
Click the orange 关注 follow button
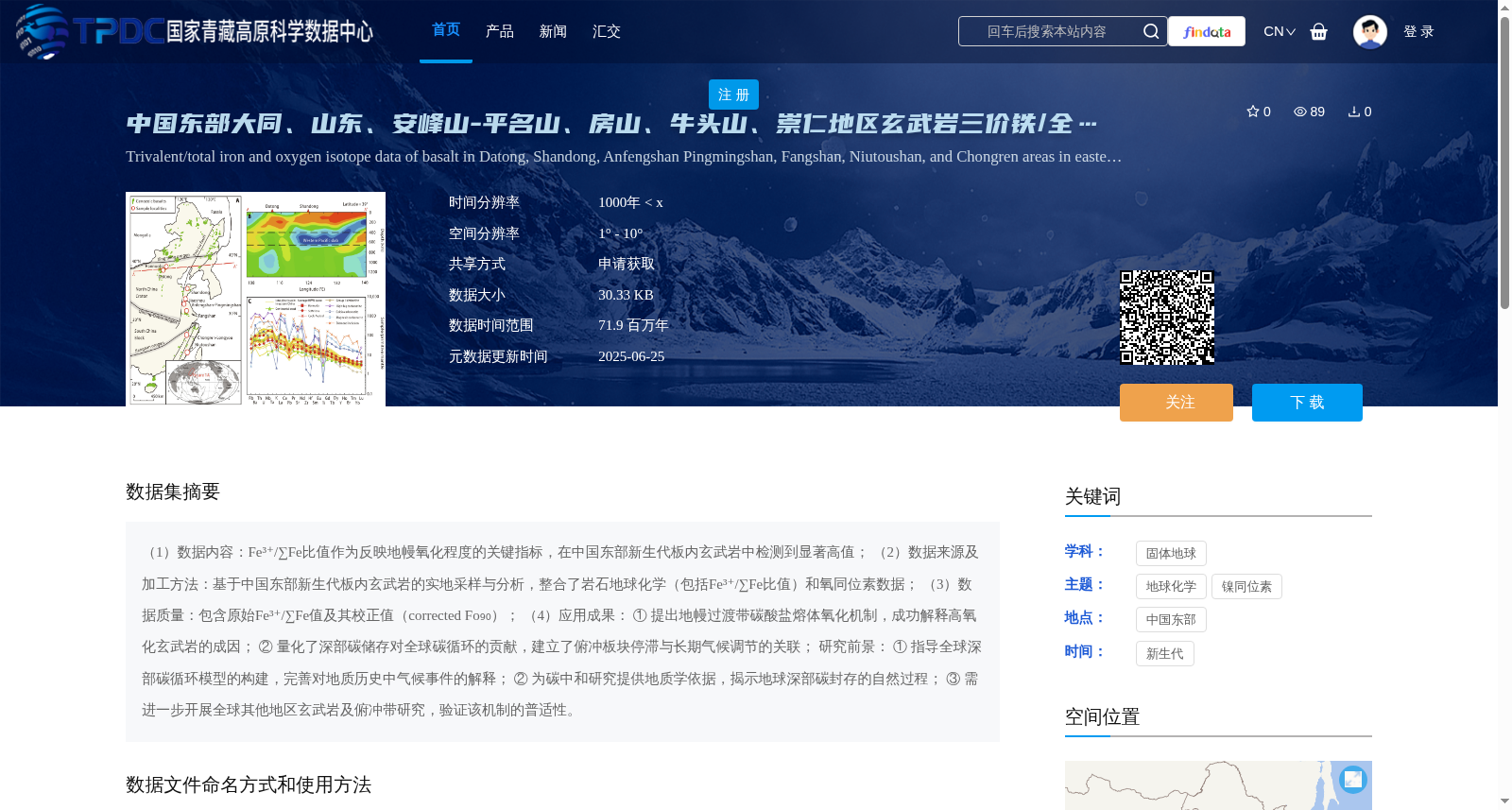pos(1177,403)
